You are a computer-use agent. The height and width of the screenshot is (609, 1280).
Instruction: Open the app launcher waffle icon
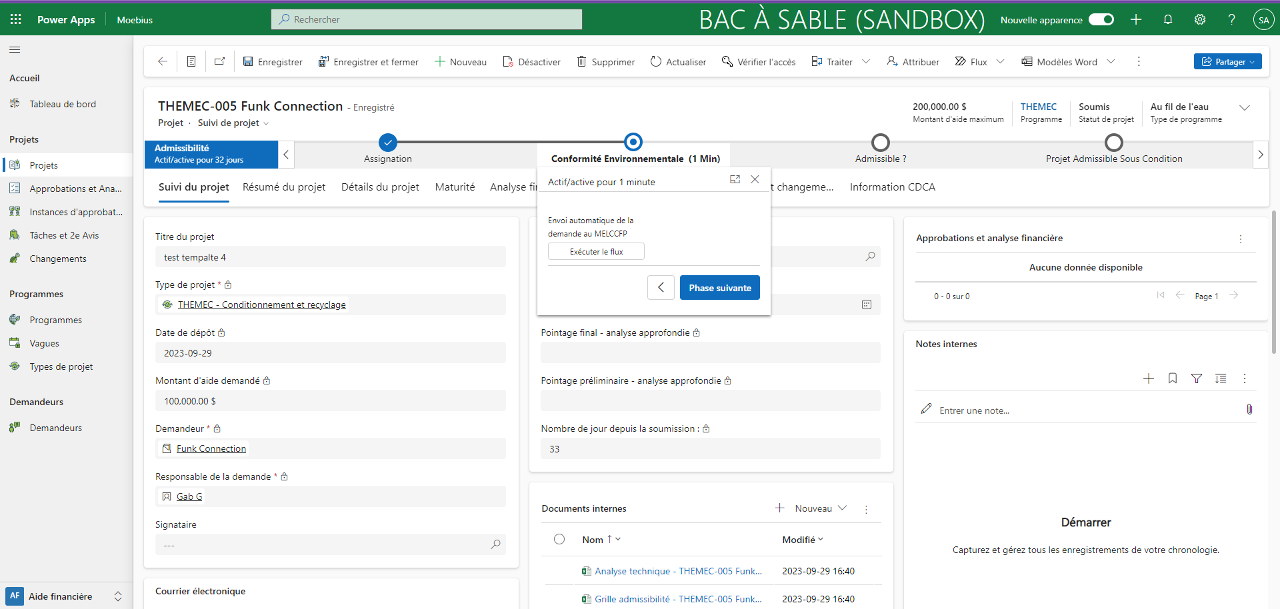point(15,19)
